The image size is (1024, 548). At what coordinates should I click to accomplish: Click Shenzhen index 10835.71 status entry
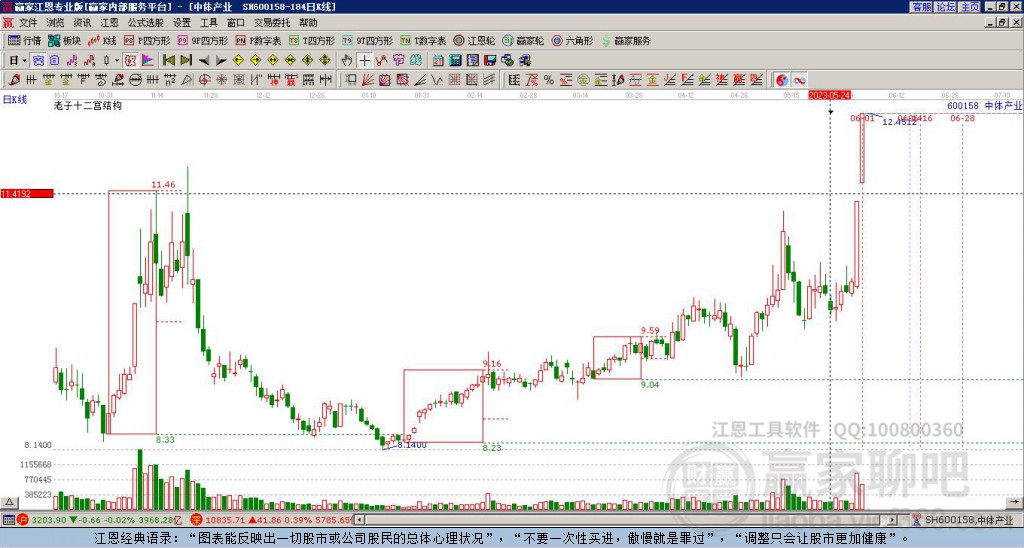coord(272,520)
